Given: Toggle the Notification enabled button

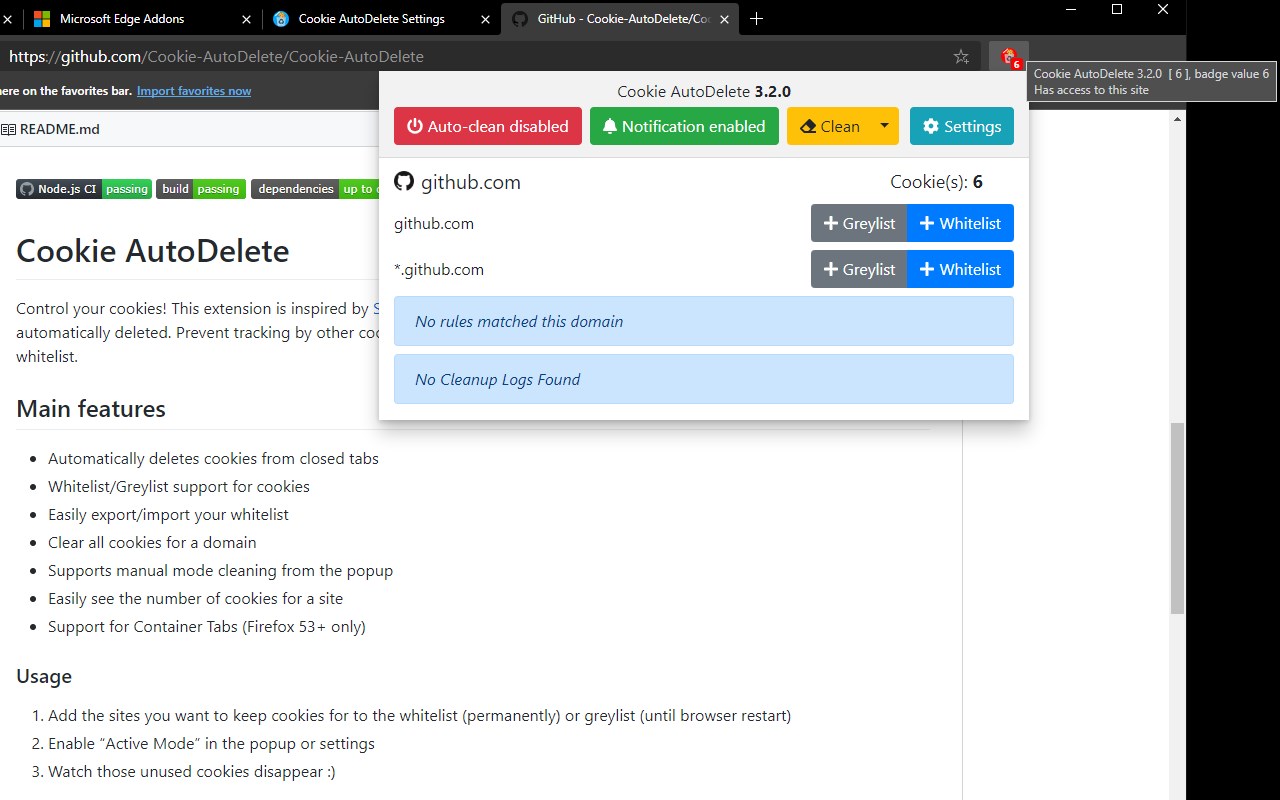Looking at the screenshot, I should pos(684,126).
